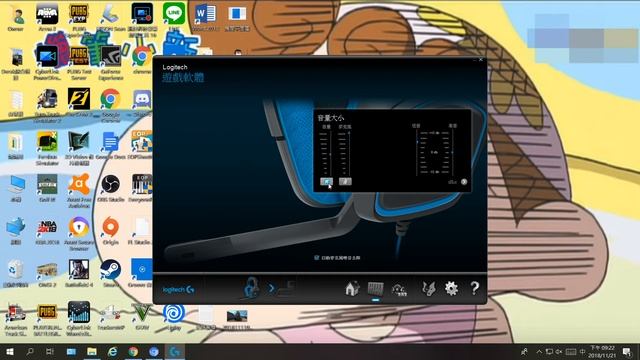Open the equalizer icon in Logitech bottom bar
The height and width of the screenshot is (360, 640).
[x=376, y=289]
